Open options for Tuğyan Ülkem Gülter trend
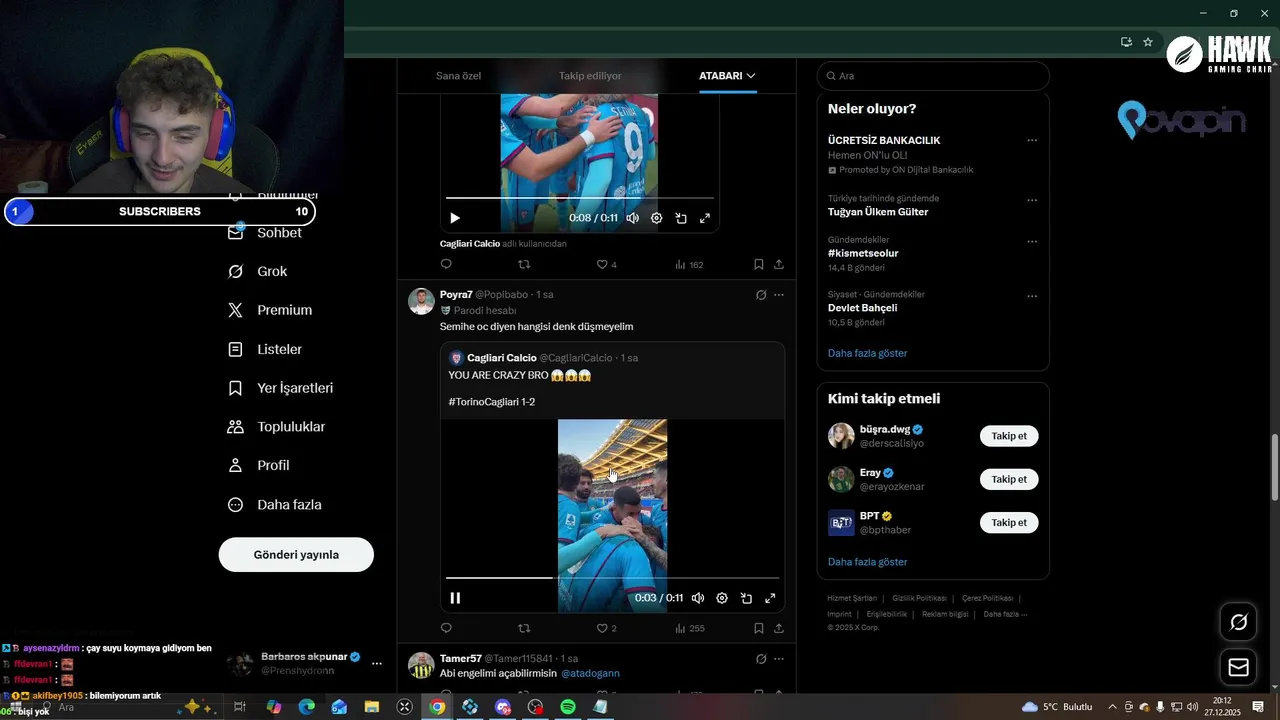 point(1032,200)
